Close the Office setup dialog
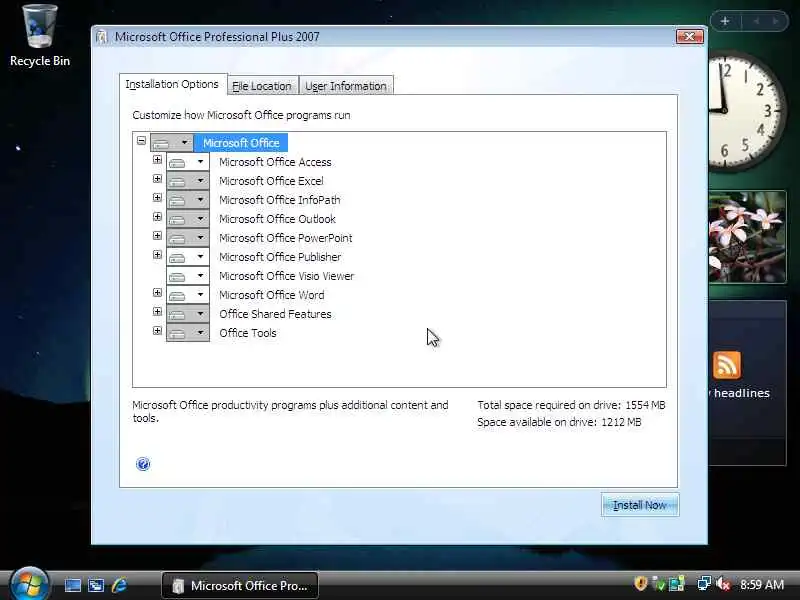The image size is (800, 600). (x=690, y=36)
